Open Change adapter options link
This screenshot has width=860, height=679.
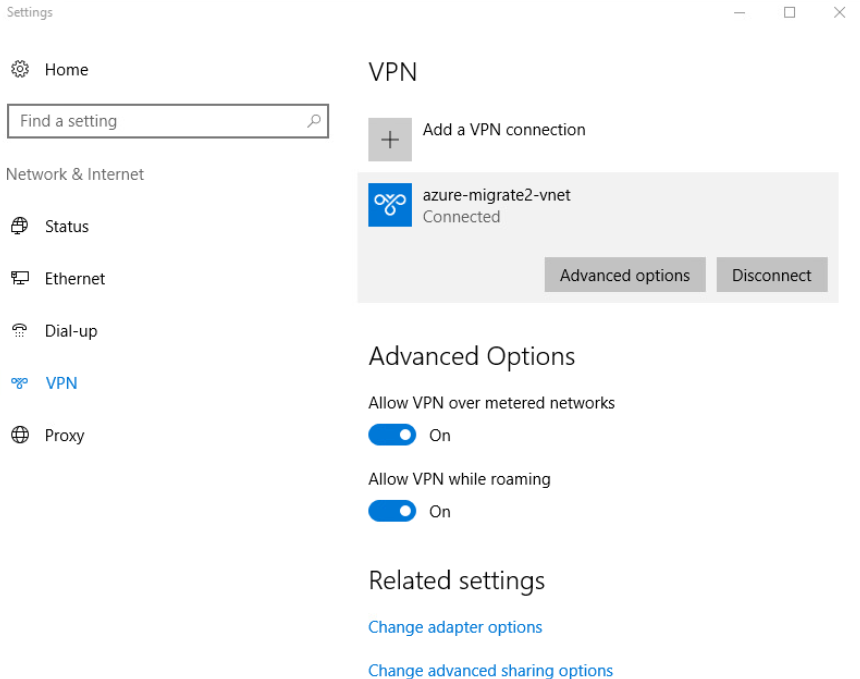click(x=455, y=627)
